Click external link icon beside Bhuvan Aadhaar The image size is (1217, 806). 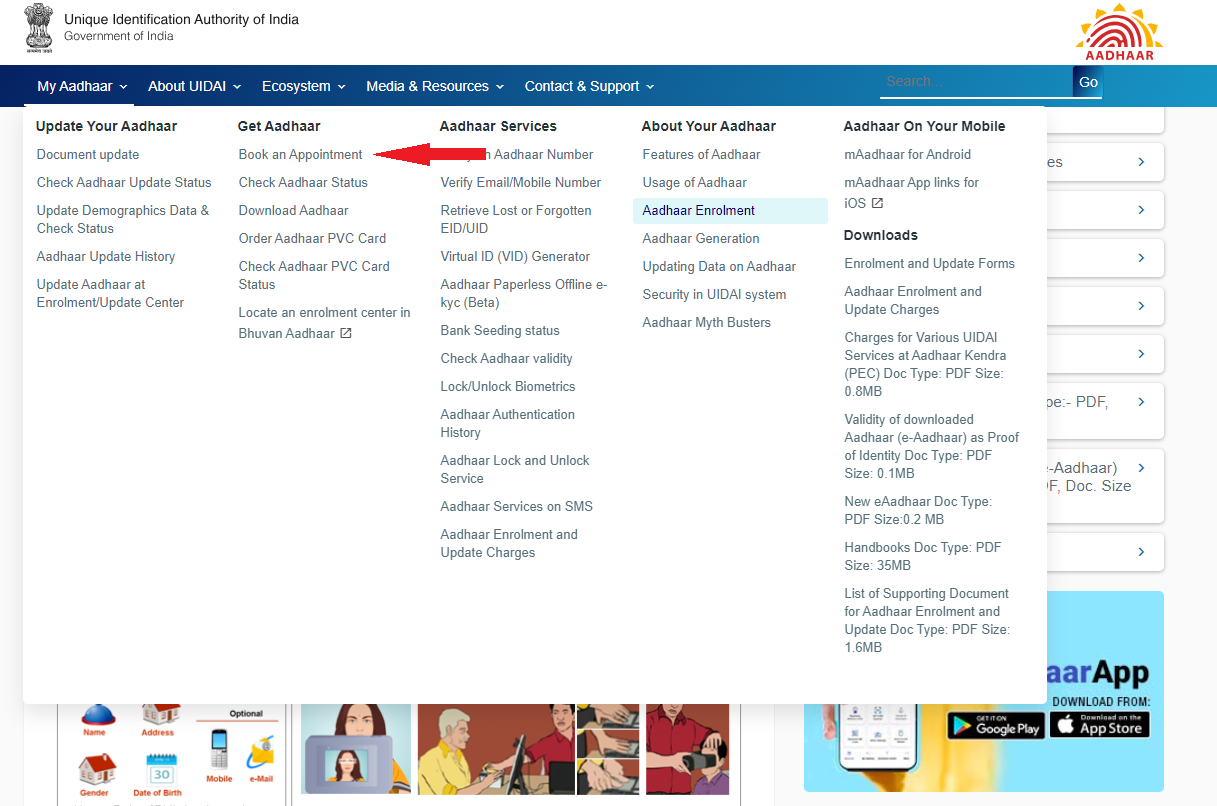tap(346, 333)
